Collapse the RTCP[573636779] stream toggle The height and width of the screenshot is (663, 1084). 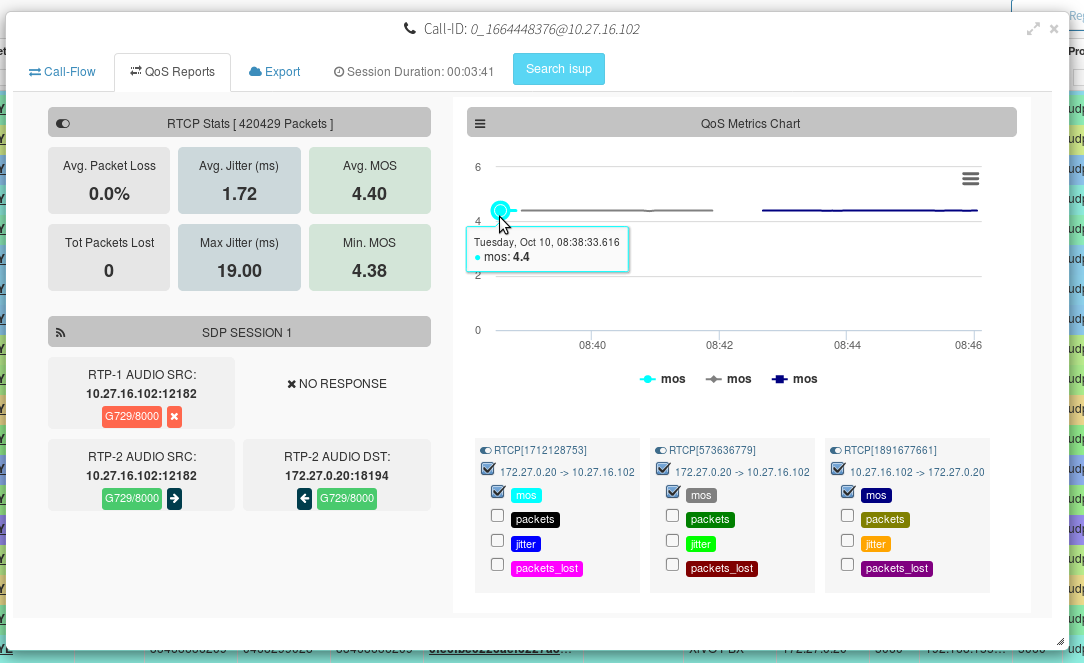pos(660,451)
